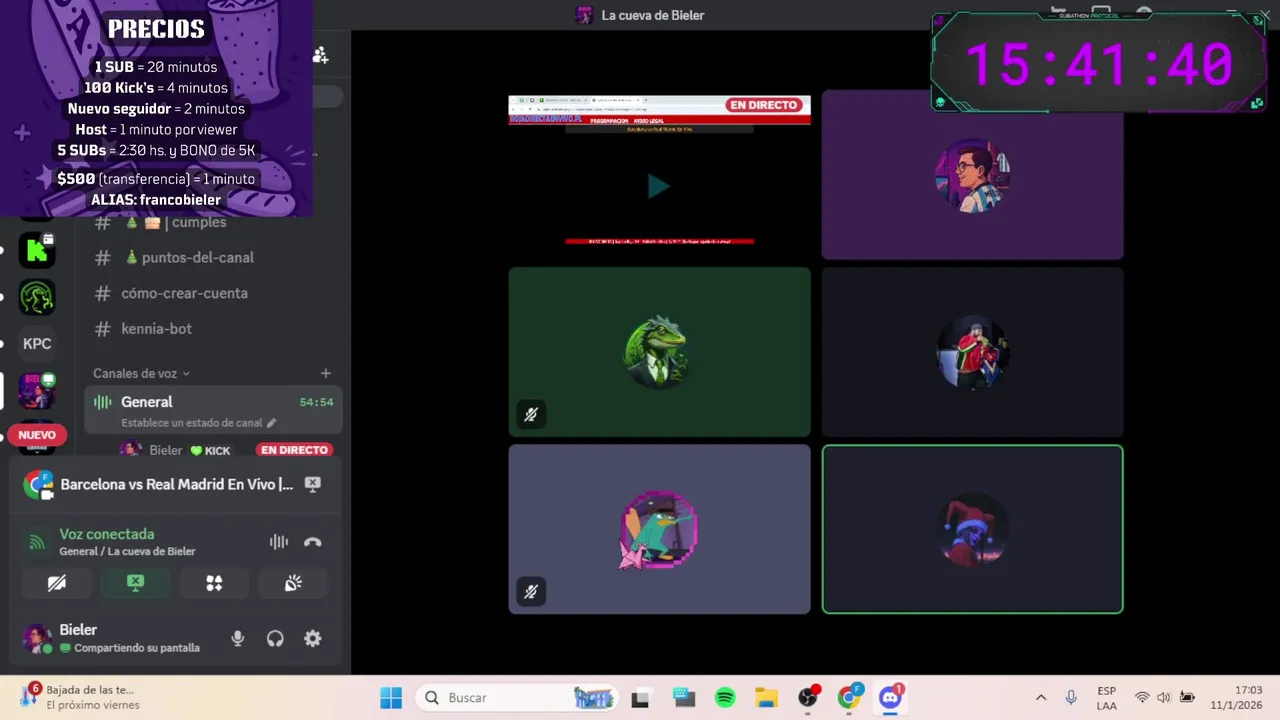Click taskbar microphone tray icon
This screenshot has width=1280, height=720.
tap(1071, 697)
